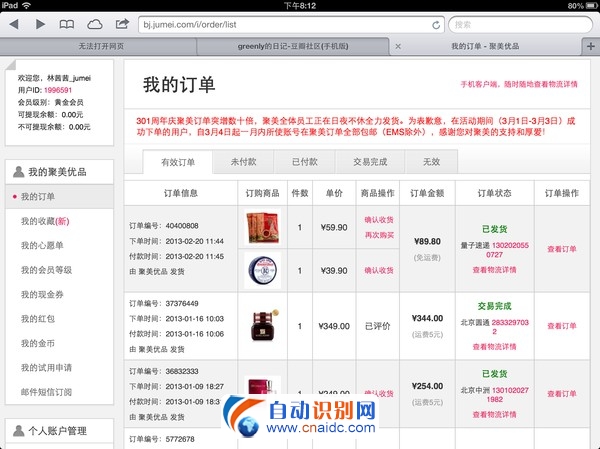This screenshot has width=600, height=449.
Task: Click 查看物流详情 for order 37376449
Action: (494, 347)
